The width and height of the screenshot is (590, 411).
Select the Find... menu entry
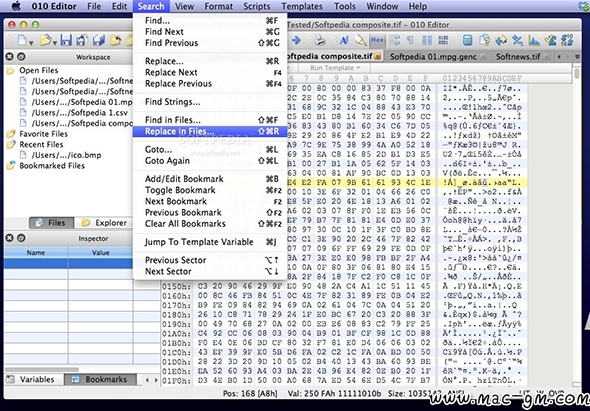click(210, 20)
